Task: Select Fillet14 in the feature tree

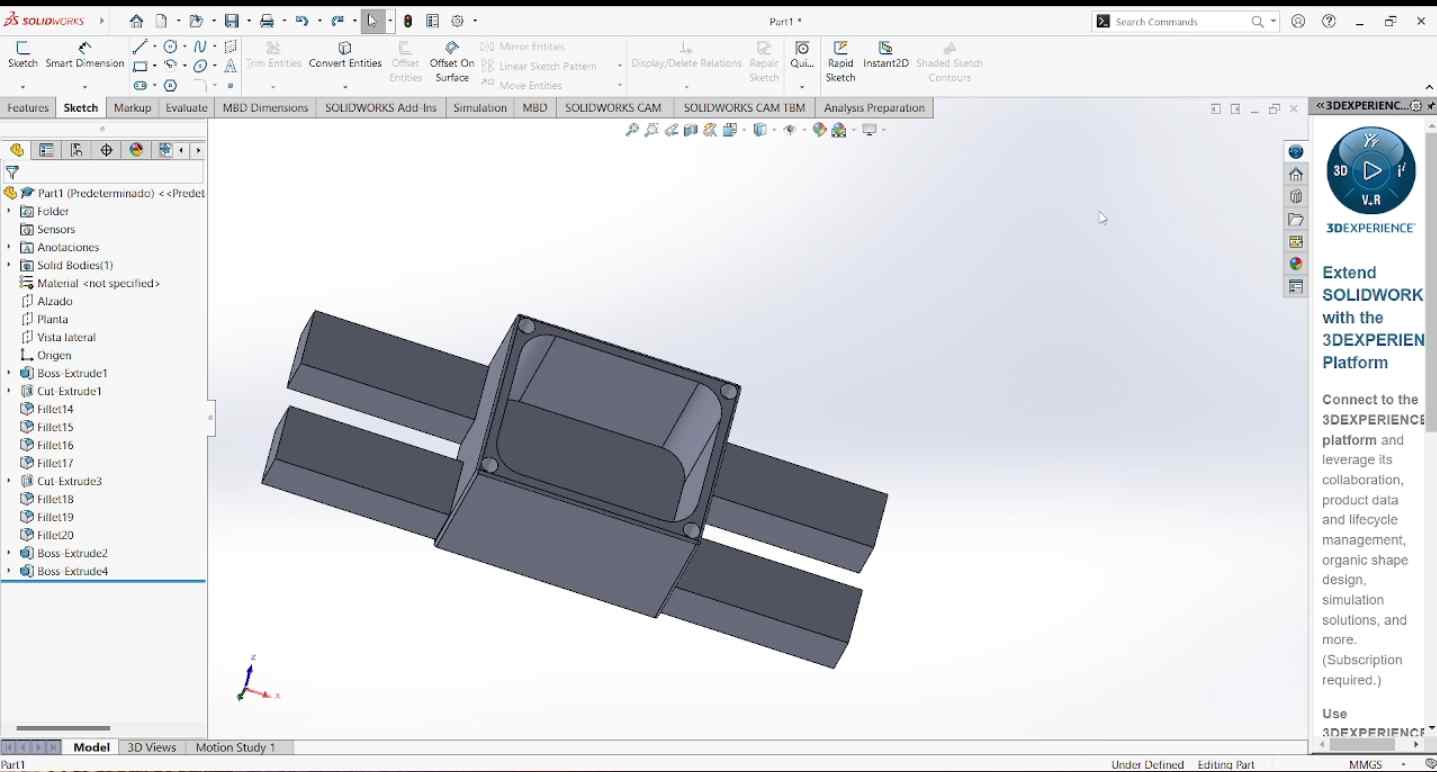Action: (x=55, y=409)
